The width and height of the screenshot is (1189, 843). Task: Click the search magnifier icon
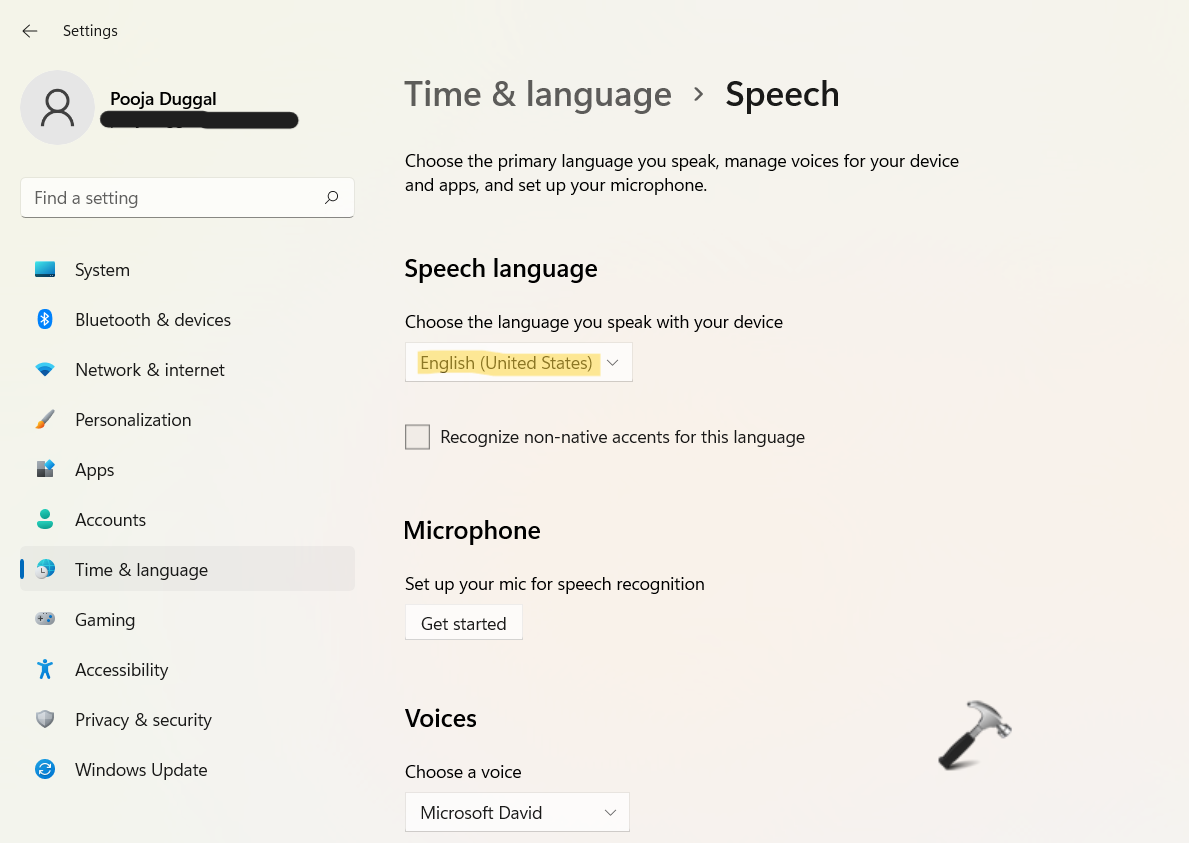point(331,198)
